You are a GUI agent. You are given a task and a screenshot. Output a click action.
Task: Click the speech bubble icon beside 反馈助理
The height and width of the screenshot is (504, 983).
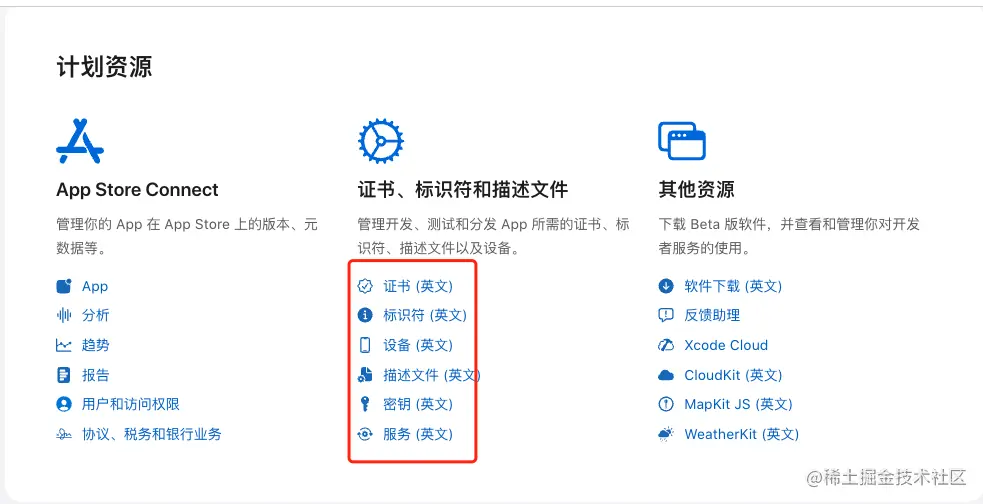[666, 315]
